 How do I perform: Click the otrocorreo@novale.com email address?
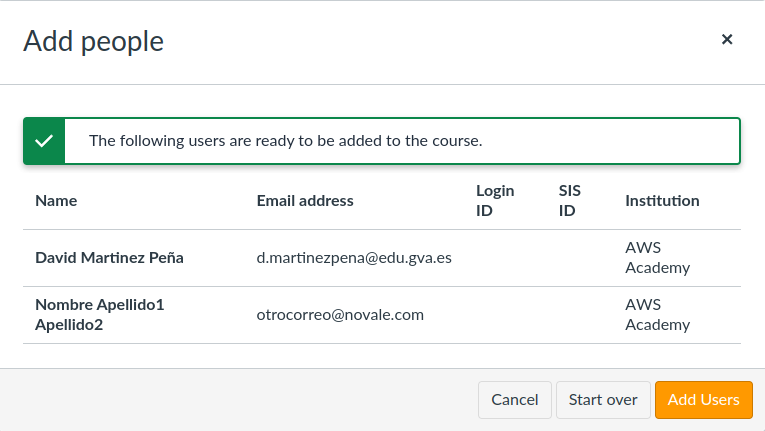[x=340, y=315]
